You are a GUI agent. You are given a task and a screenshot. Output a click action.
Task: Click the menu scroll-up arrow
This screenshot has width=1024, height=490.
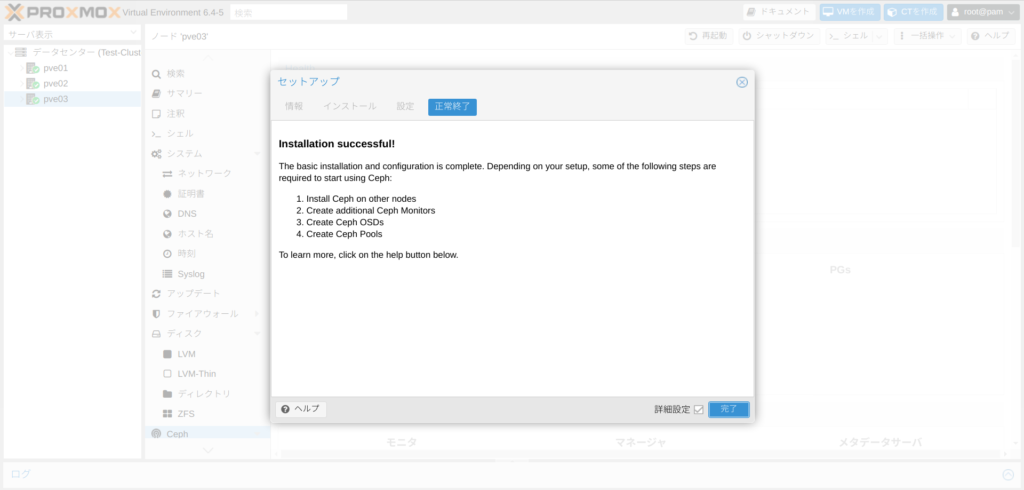(208, 57)
